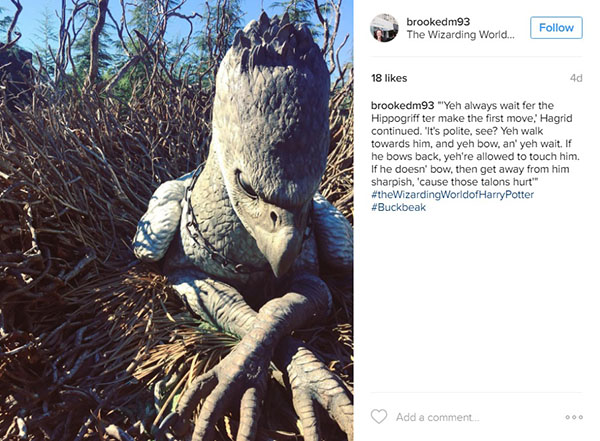Open the three-dot more options menu

tap(574, 417)
